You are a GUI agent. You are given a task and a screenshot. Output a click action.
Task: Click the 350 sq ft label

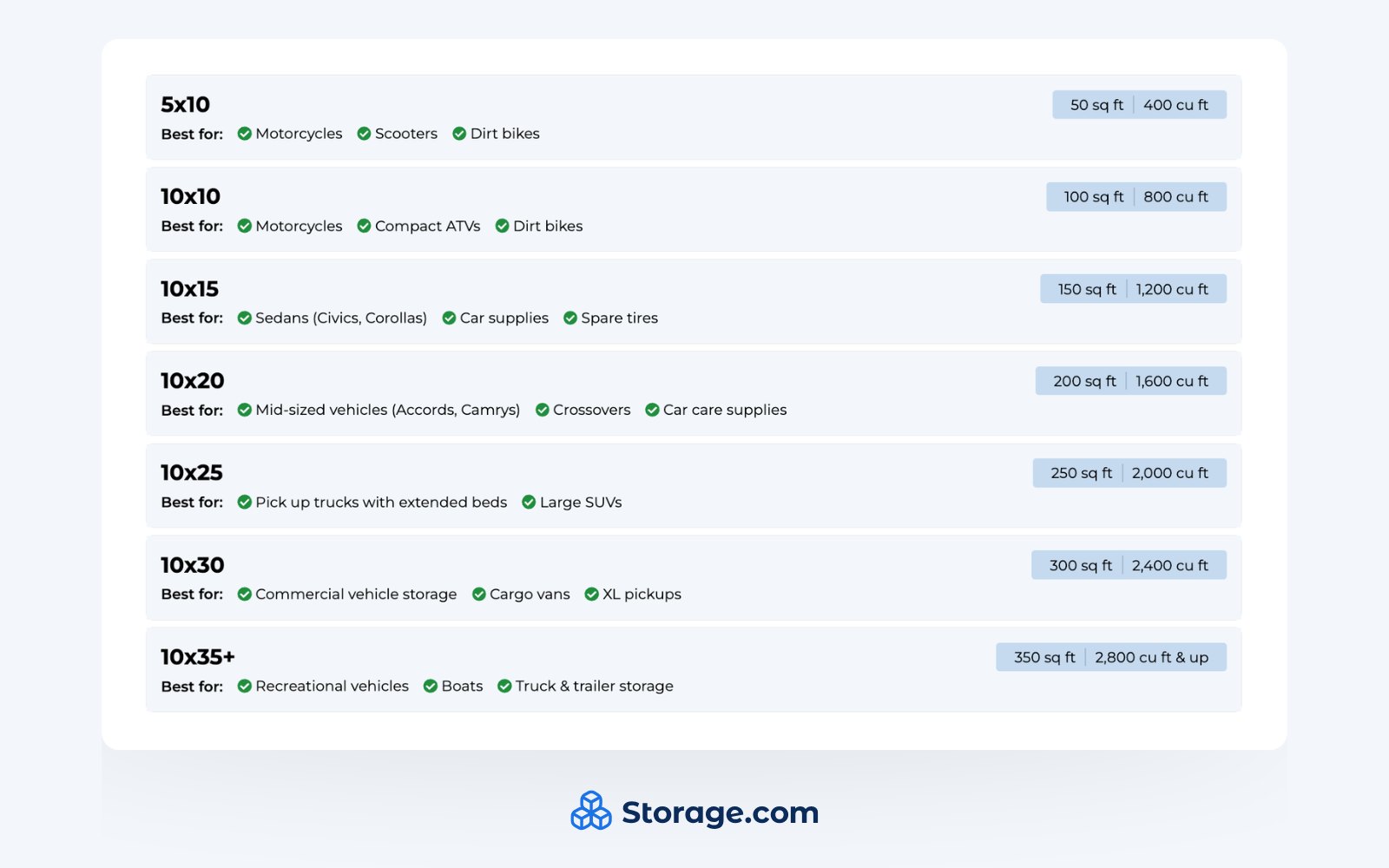click(x=1044, y=657)
